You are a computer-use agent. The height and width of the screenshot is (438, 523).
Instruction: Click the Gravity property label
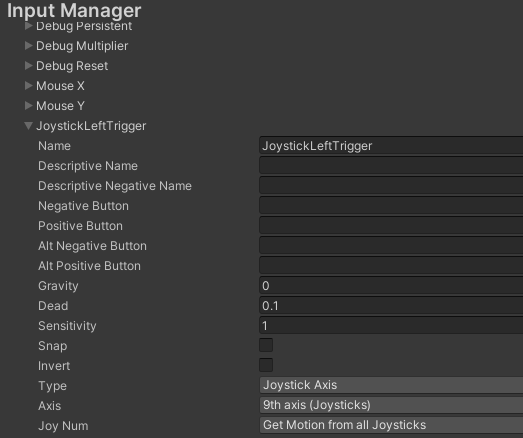58,286
